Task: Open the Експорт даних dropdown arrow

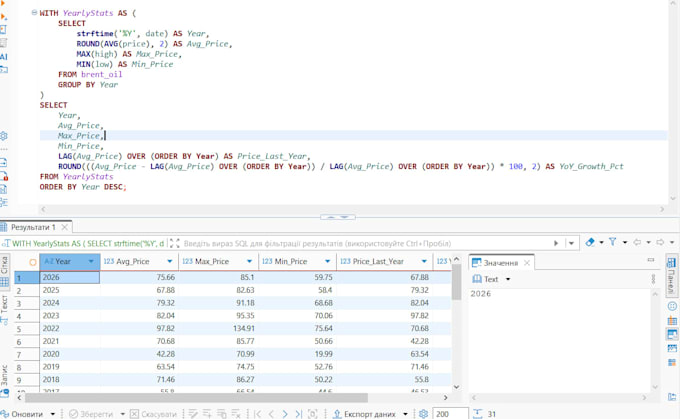Action: (405, 414)
